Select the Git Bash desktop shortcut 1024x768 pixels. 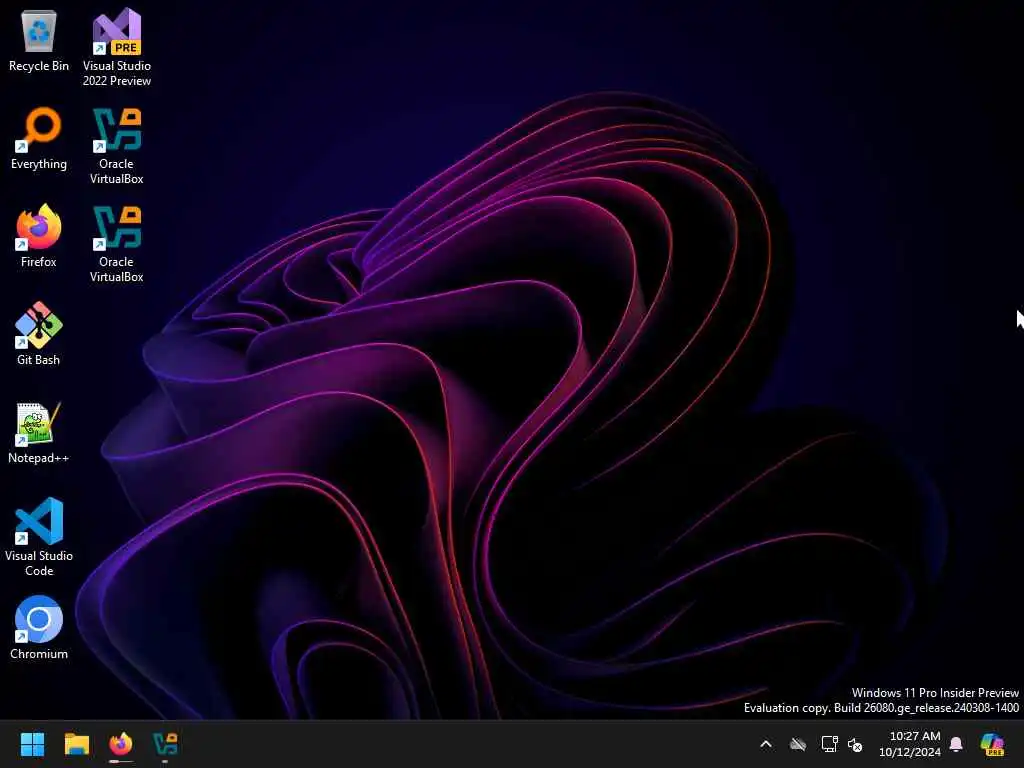pos(39,334)
